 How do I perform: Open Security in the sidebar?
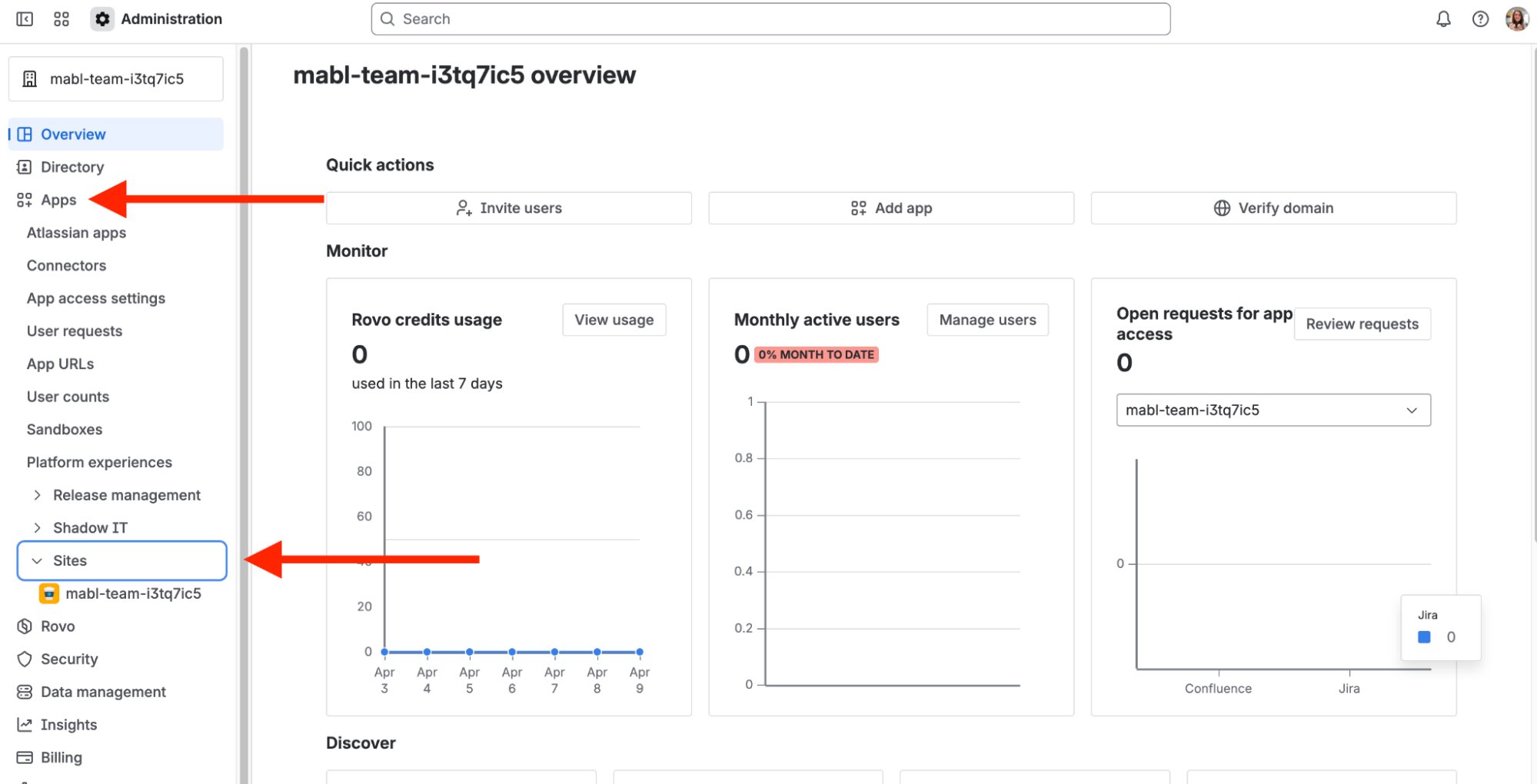coord(68,659)
